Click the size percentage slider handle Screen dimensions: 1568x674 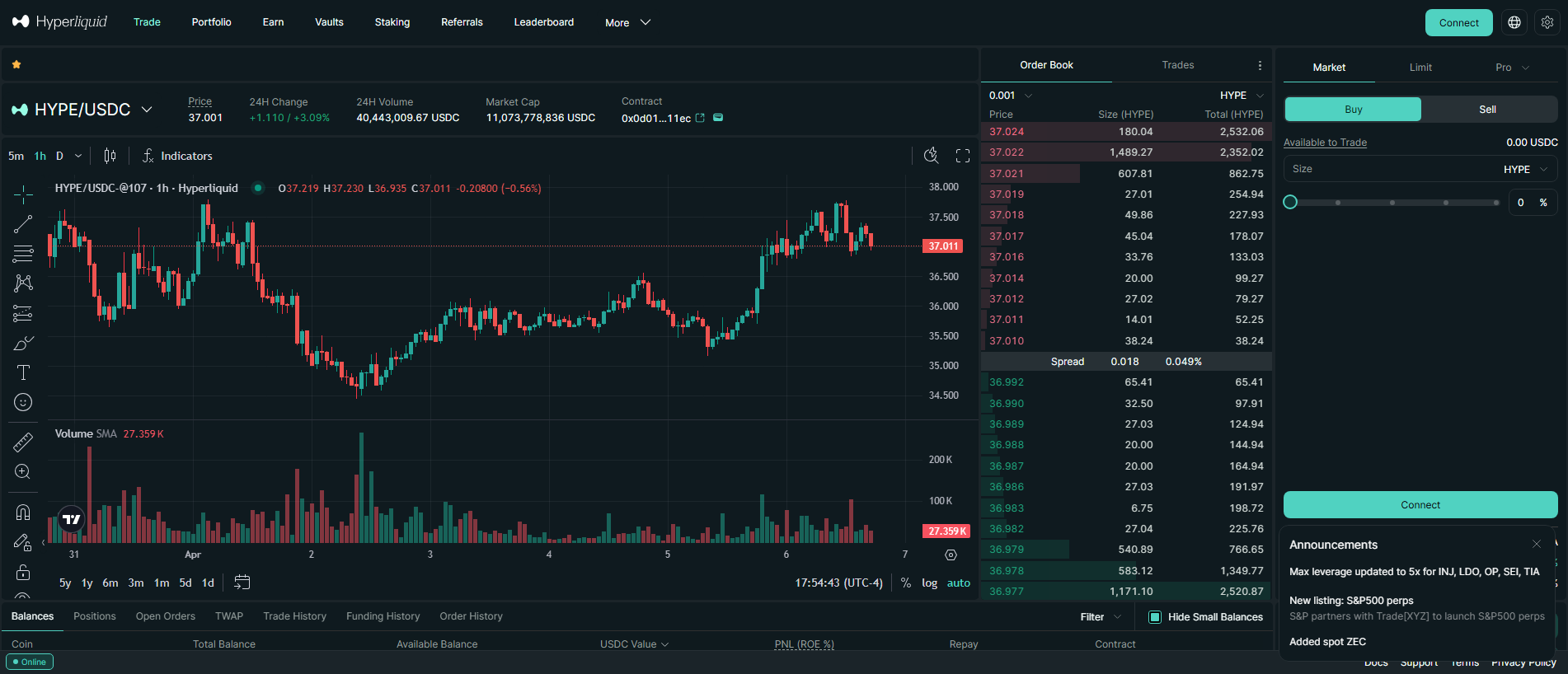click(x=1291, y=203)
